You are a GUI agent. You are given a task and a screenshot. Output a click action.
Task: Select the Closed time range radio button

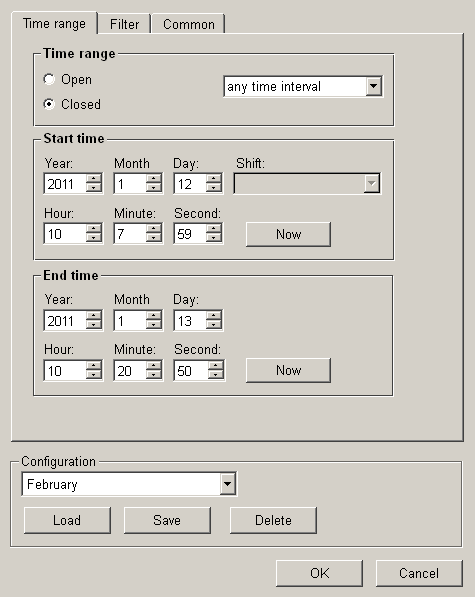point(49,104)
